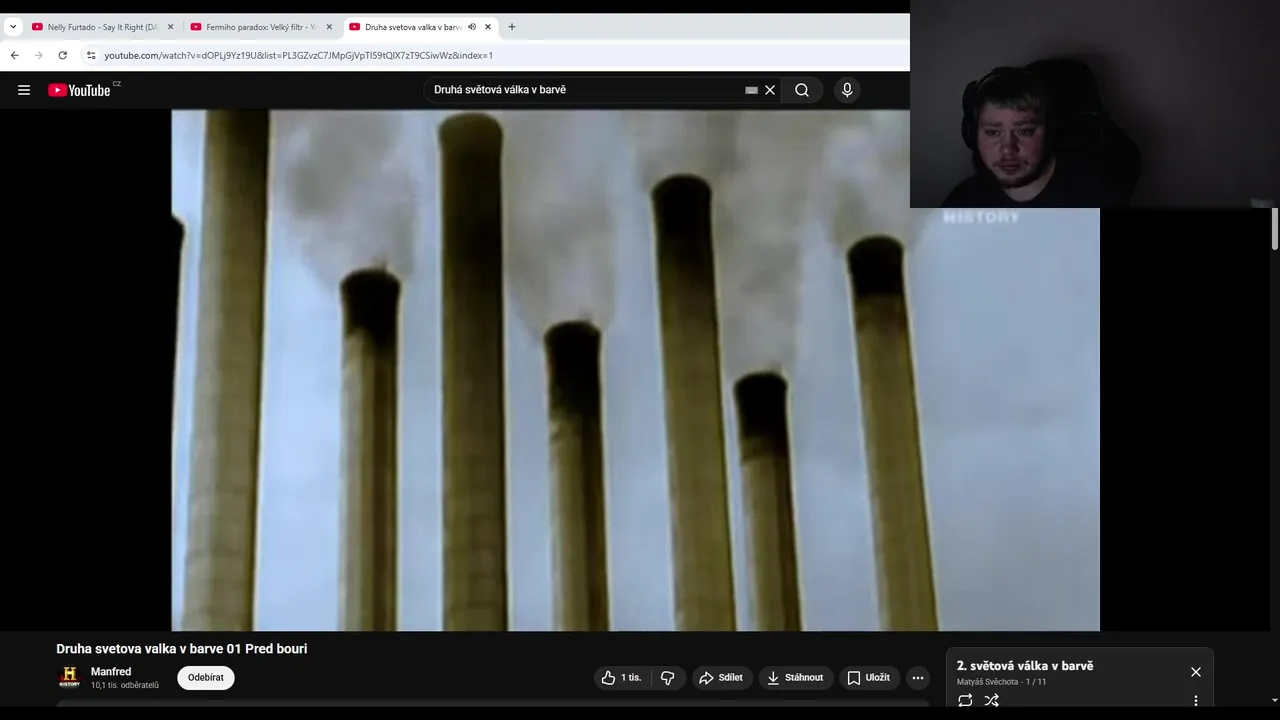Toggle playlist loop icon
1280x720 pixels.
point(965,700)
